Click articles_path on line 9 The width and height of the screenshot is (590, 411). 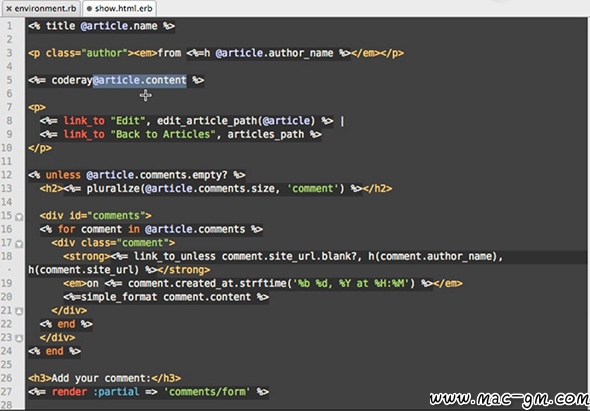pyautogui.click(x=266, y=134)
